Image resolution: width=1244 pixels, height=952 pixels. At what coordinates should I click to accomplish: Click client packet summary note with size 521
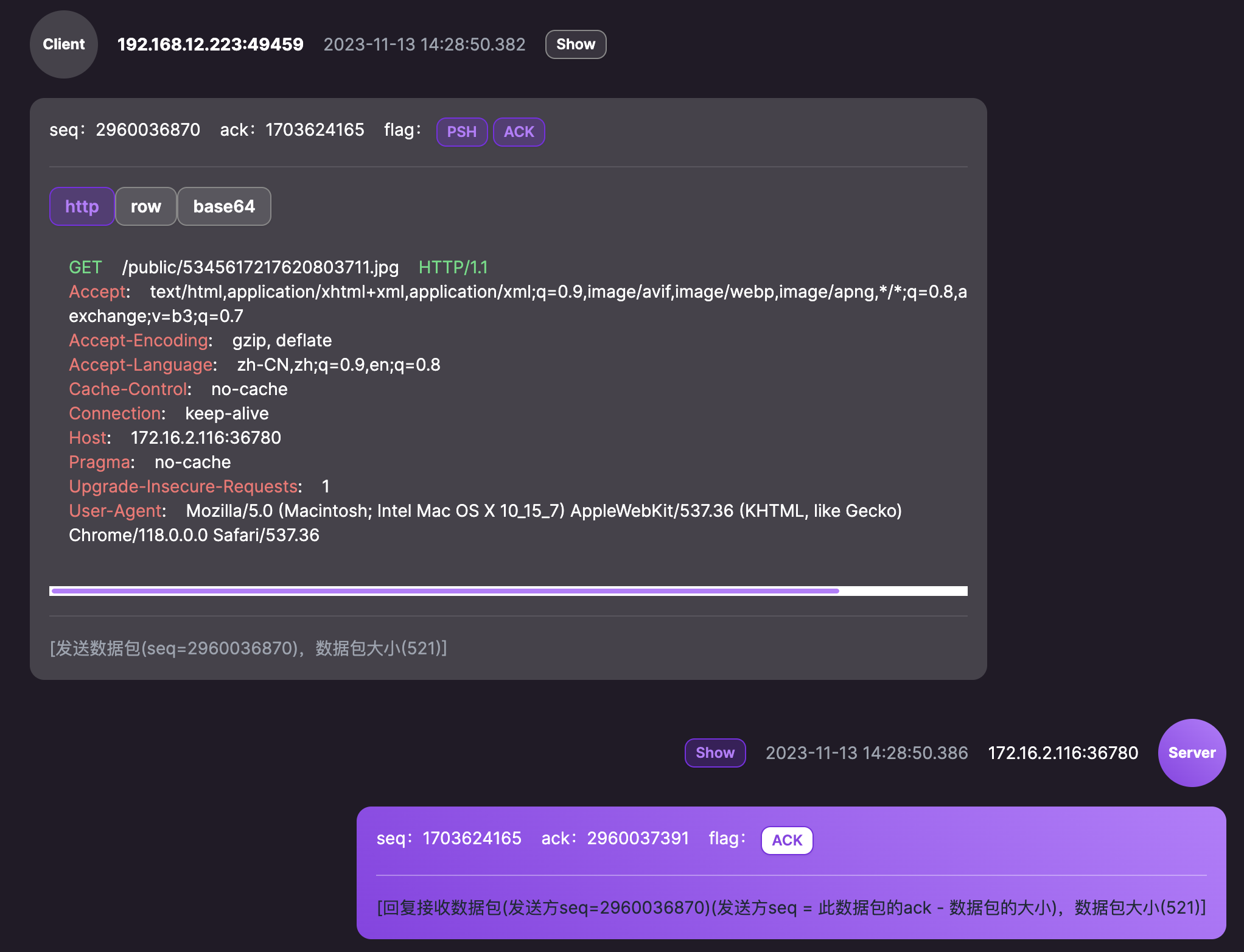click(248, 648)
